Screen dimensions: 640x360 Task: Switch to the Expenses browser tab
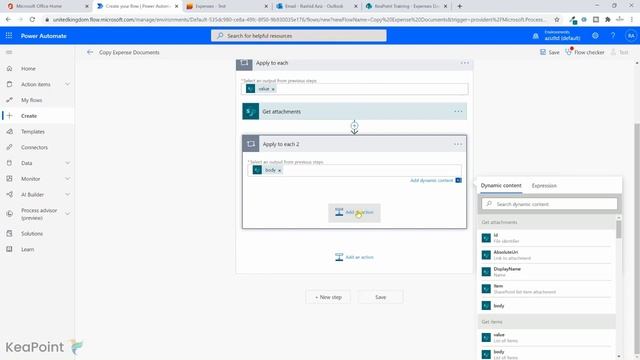coord(227,6)
